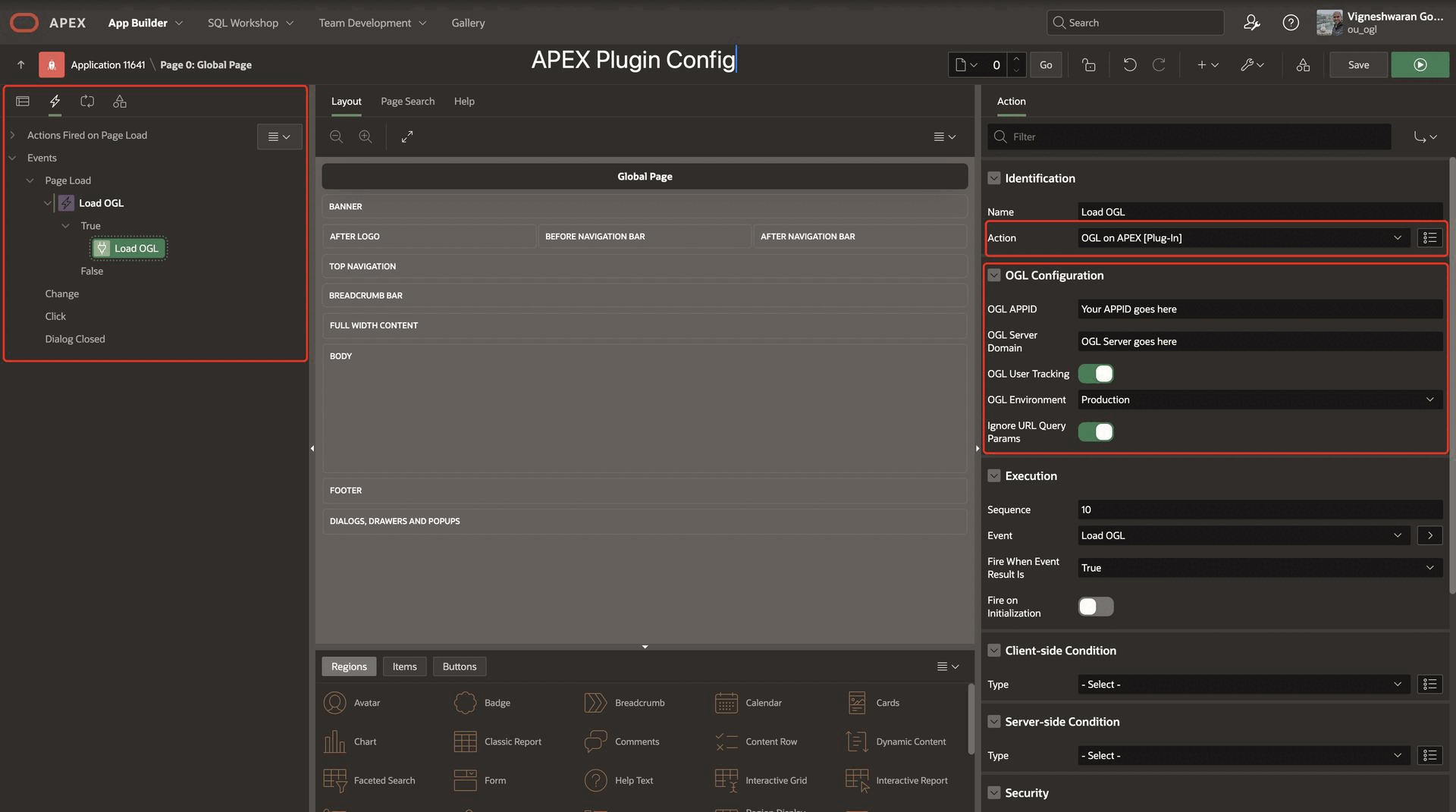
Task: Collapse the Server-side Condition section
Action: click(x=993, y=722)
